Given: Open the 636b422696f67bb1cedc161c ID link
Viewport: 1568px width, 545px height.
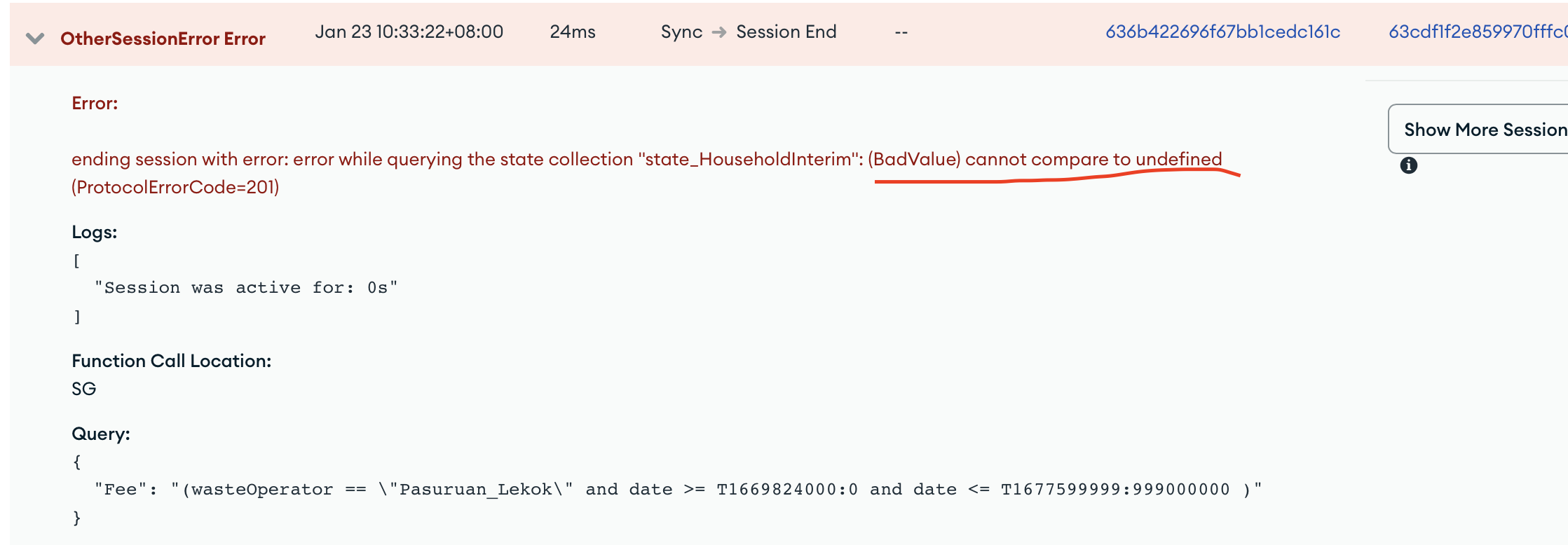Looking at the screenshot, I should pos(1222,32).
